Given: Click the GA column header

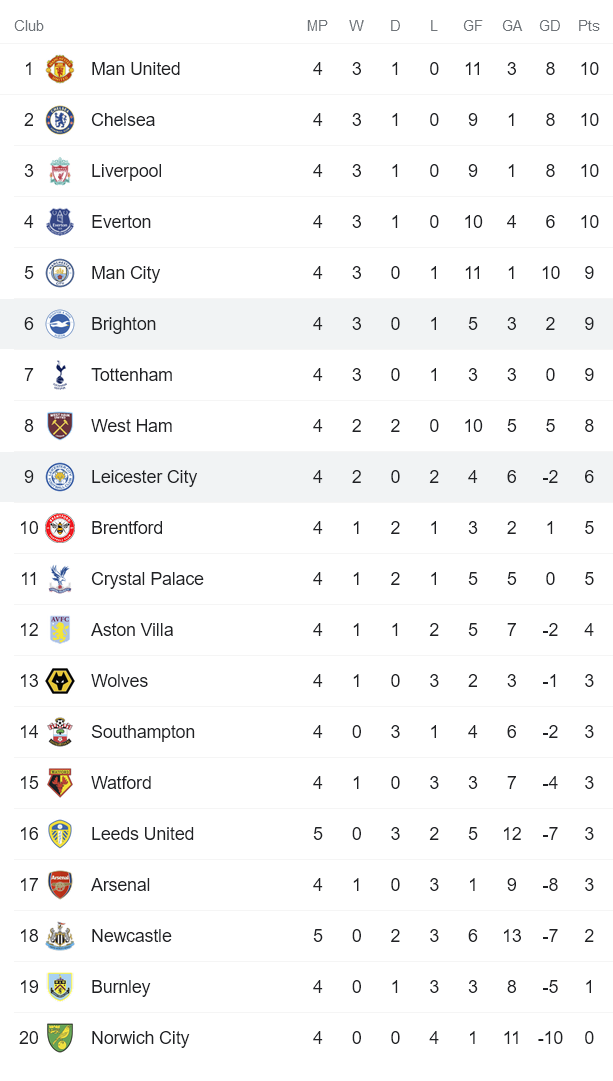Looking at the screenshot, I should point(511,26).
